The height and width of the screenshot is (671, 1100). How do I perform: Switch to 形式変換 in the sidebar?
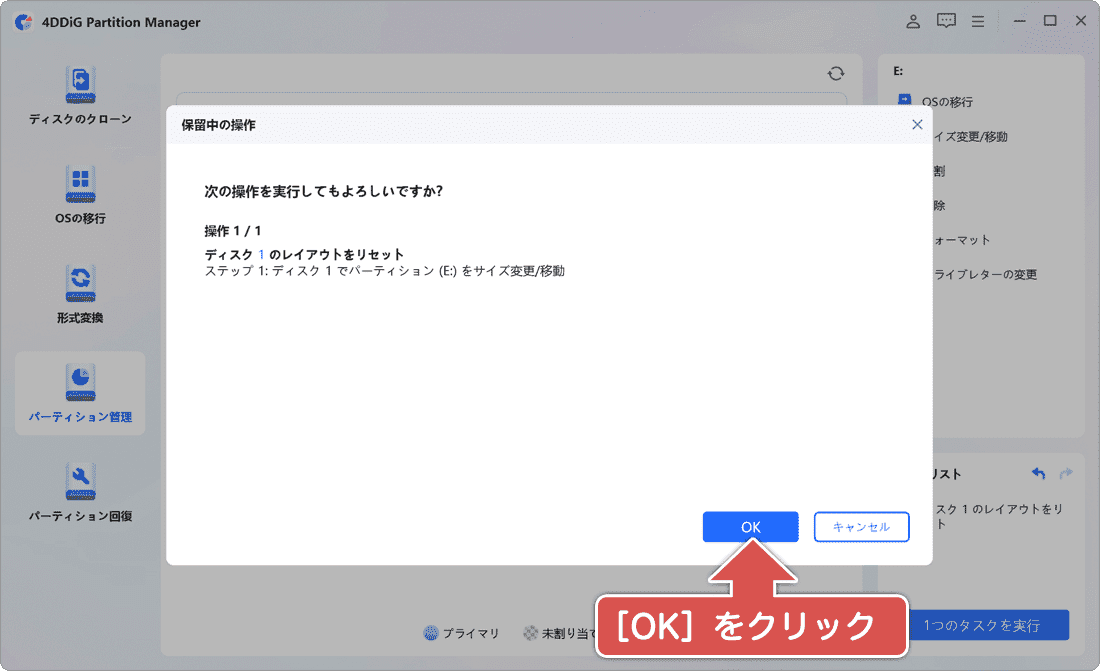[80, 293]
